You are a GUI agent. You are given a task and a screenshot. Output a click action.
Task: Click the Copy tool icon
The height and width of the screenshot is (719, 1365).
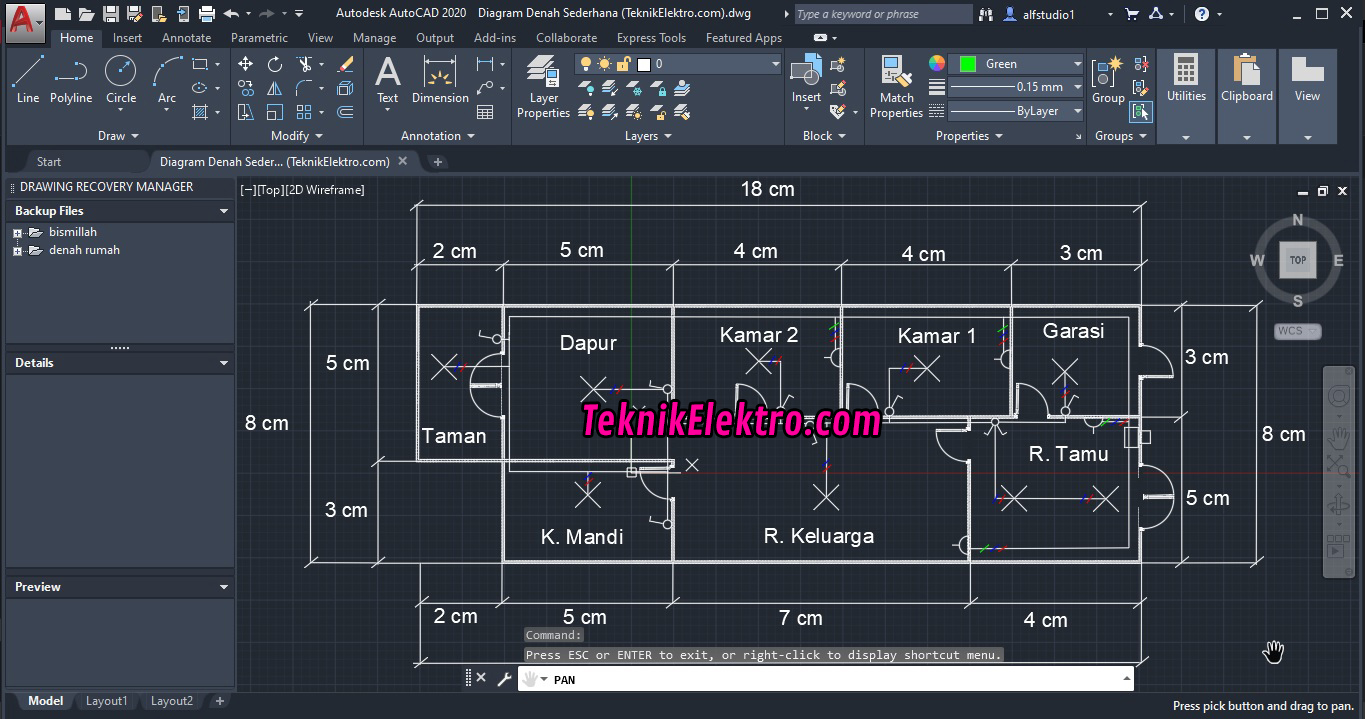tap(245, 88)
